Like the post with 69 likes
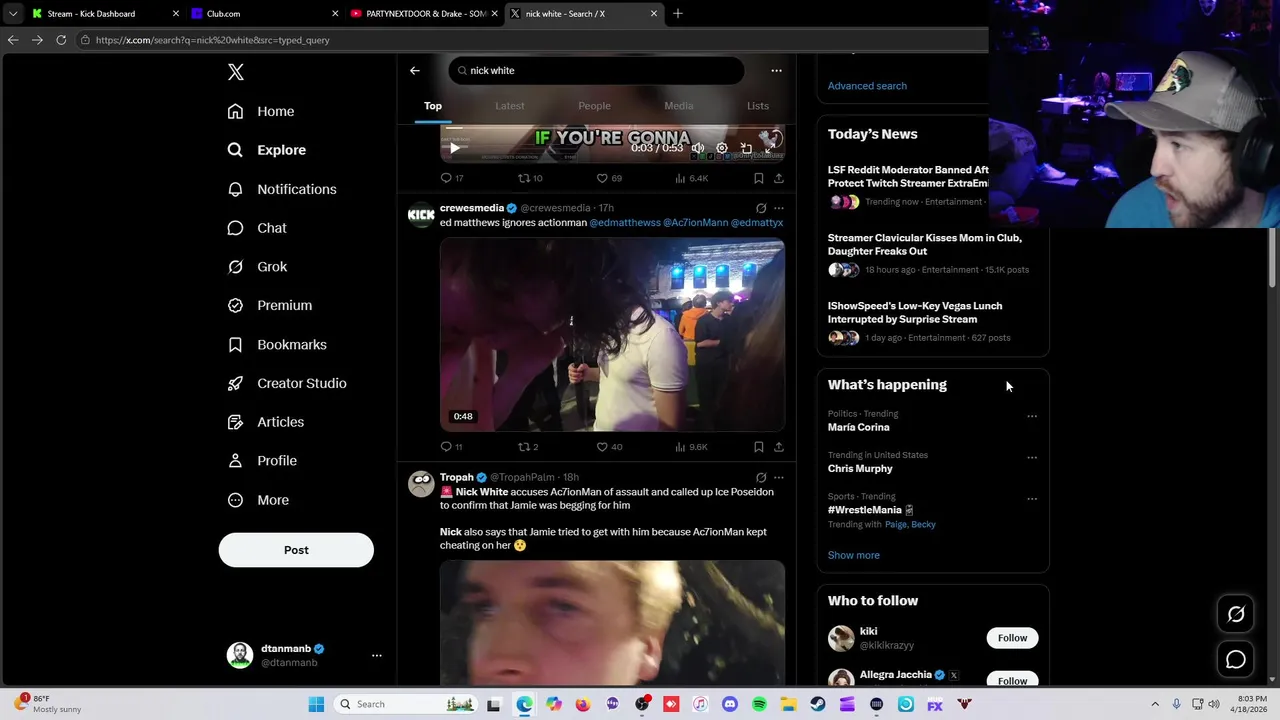This screenshot has height=720, width=1280. pyautogui.click(x=609, y=178)
